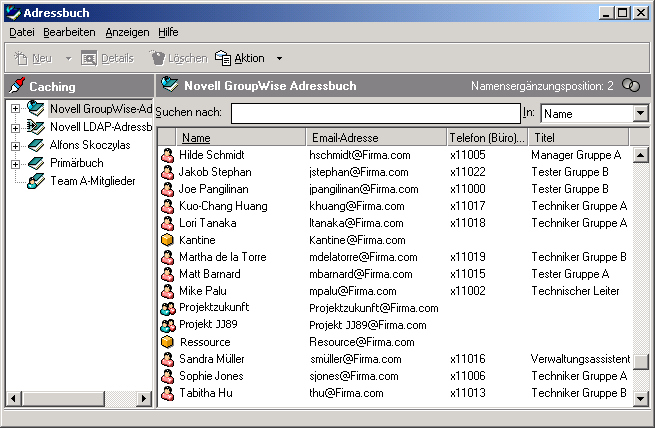Open the Aktion dropdown arrow
This screenshot has width=655, height=428.
[279, 59]
